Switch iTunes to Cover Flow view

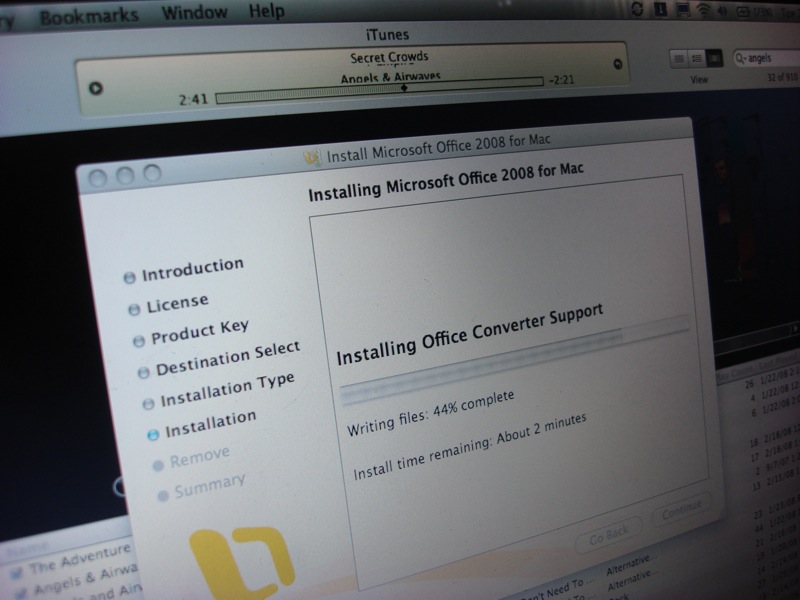tap(714, 58)
